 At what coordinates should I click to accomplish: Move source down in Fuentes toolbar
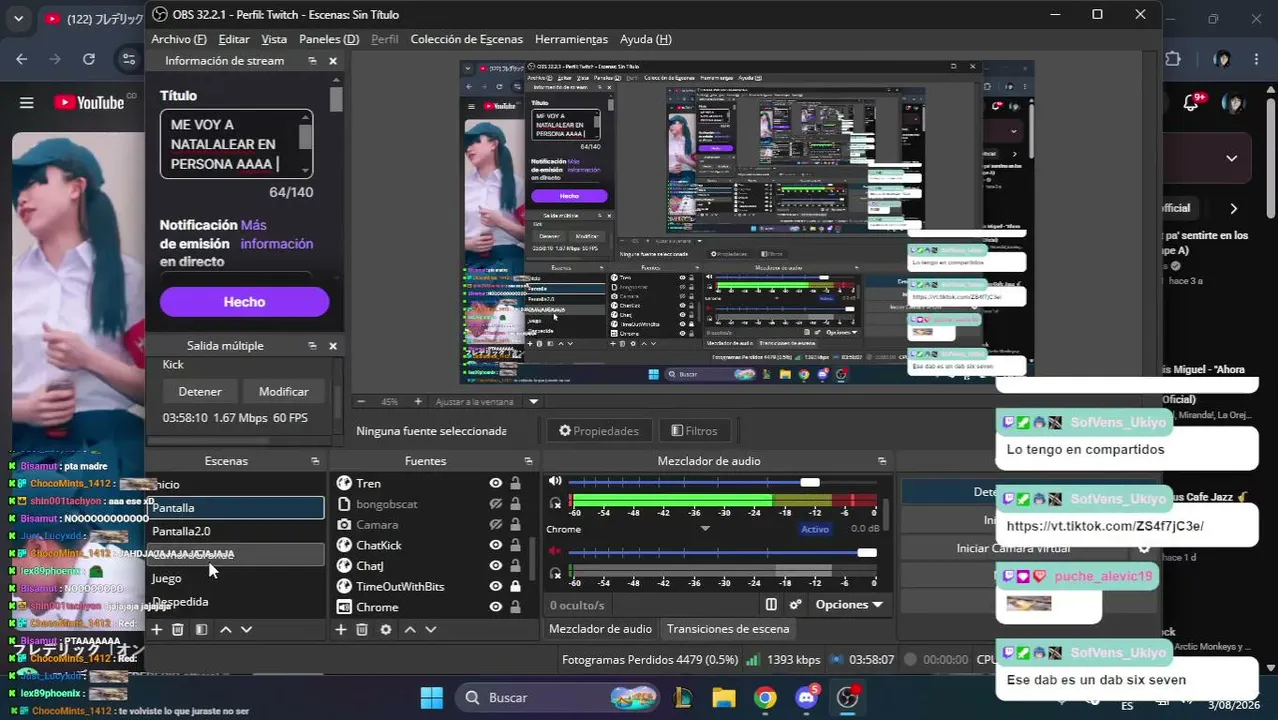(431, 629)
